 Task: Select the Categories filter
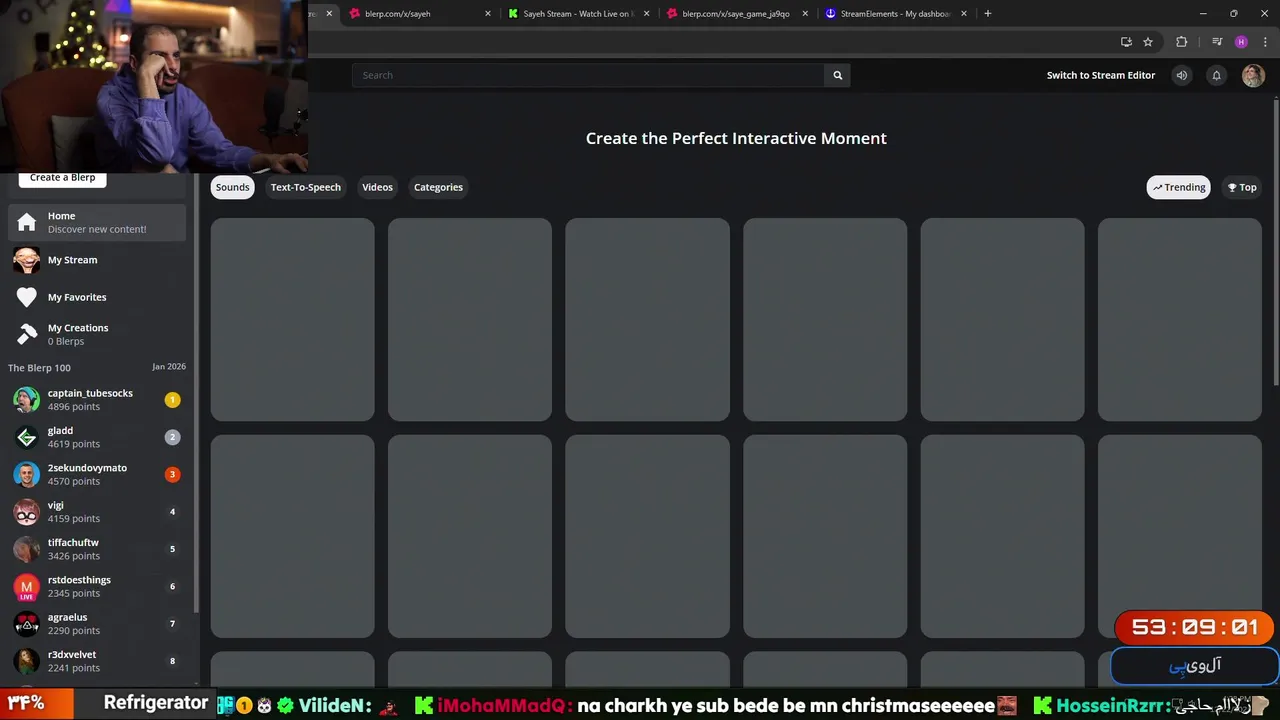tap(438, 187)
